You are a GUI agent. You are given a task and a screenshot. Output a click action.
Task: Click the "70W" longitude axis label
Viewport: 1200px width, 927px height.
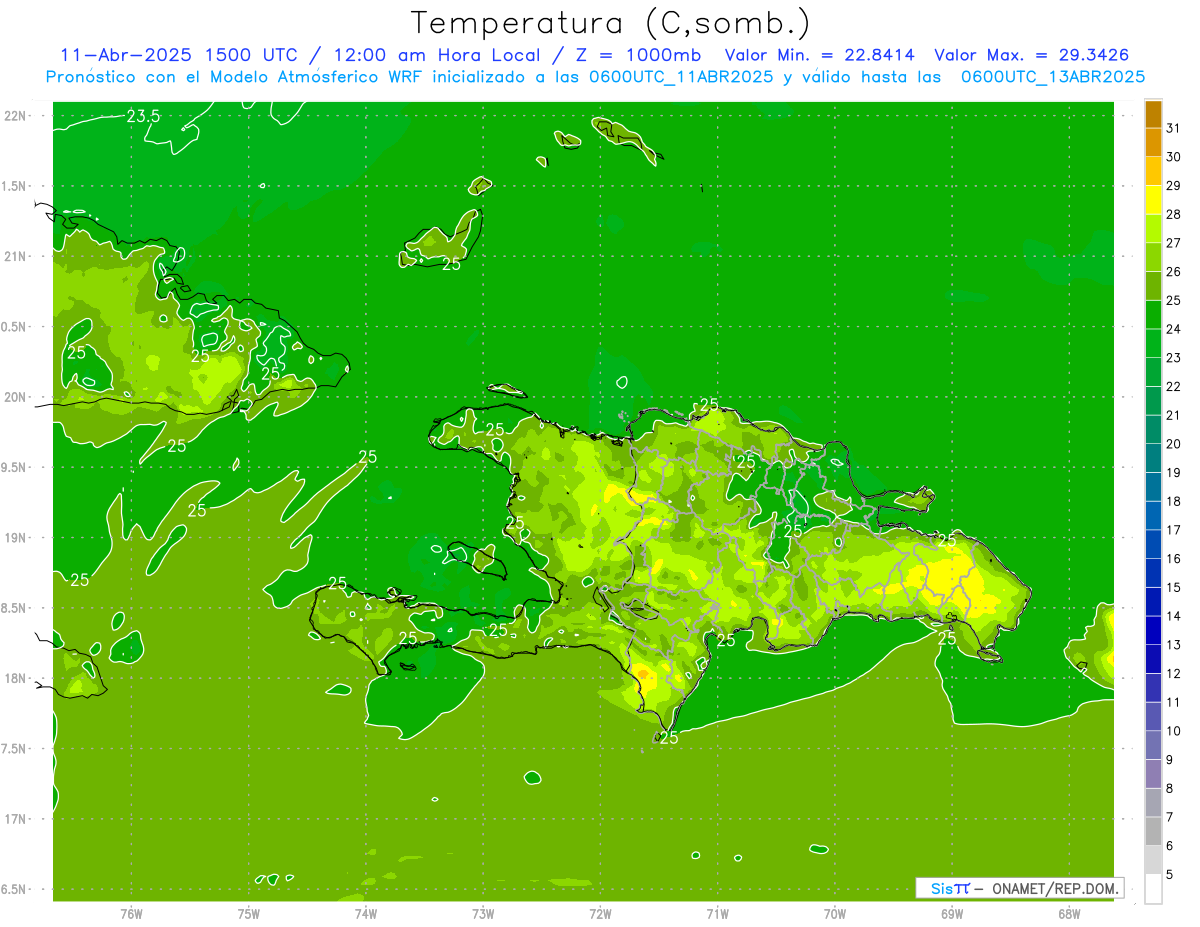click(x=835, y=913)
